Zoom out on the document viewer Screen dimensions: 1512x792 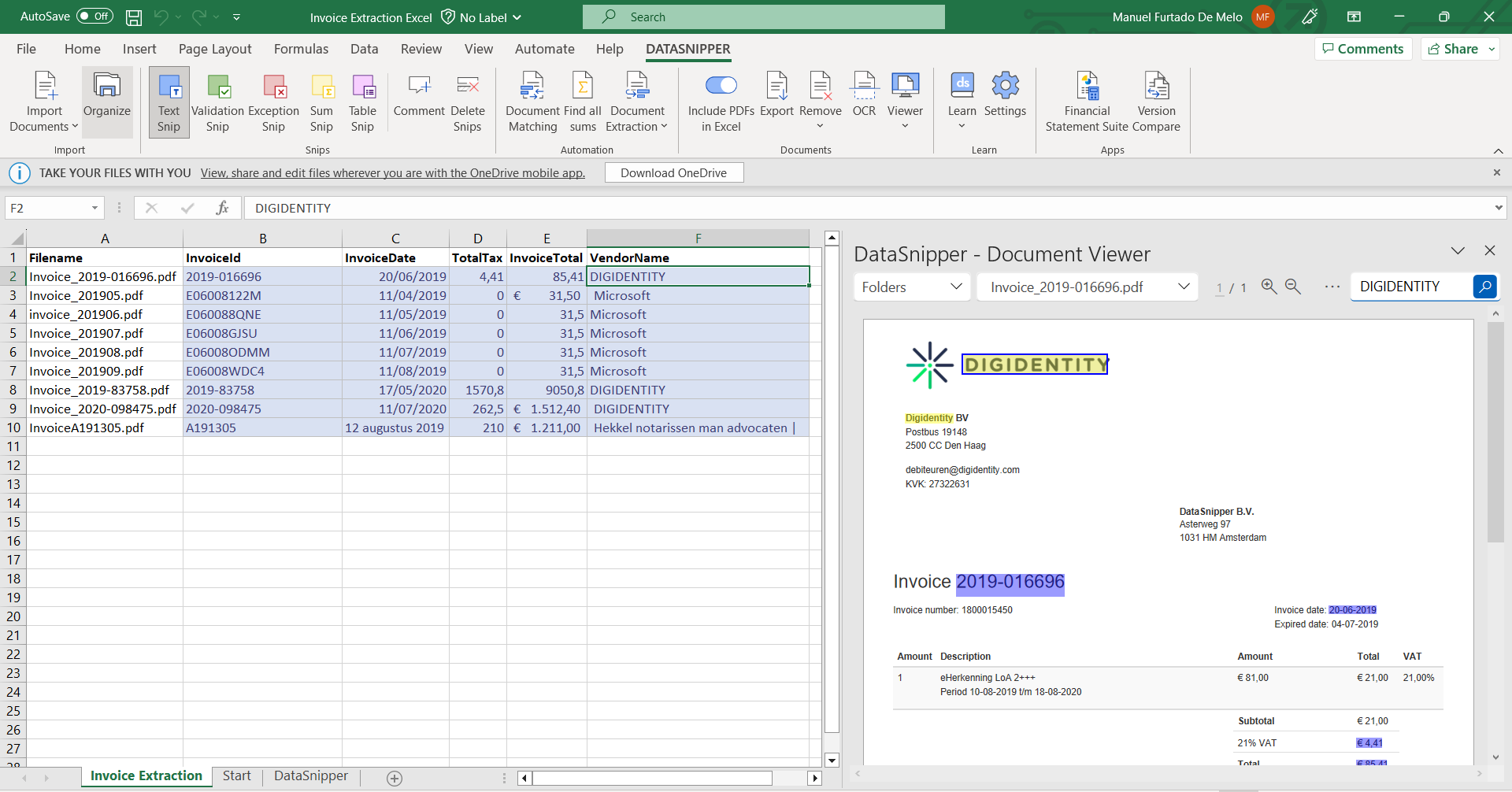point(1293,287)
